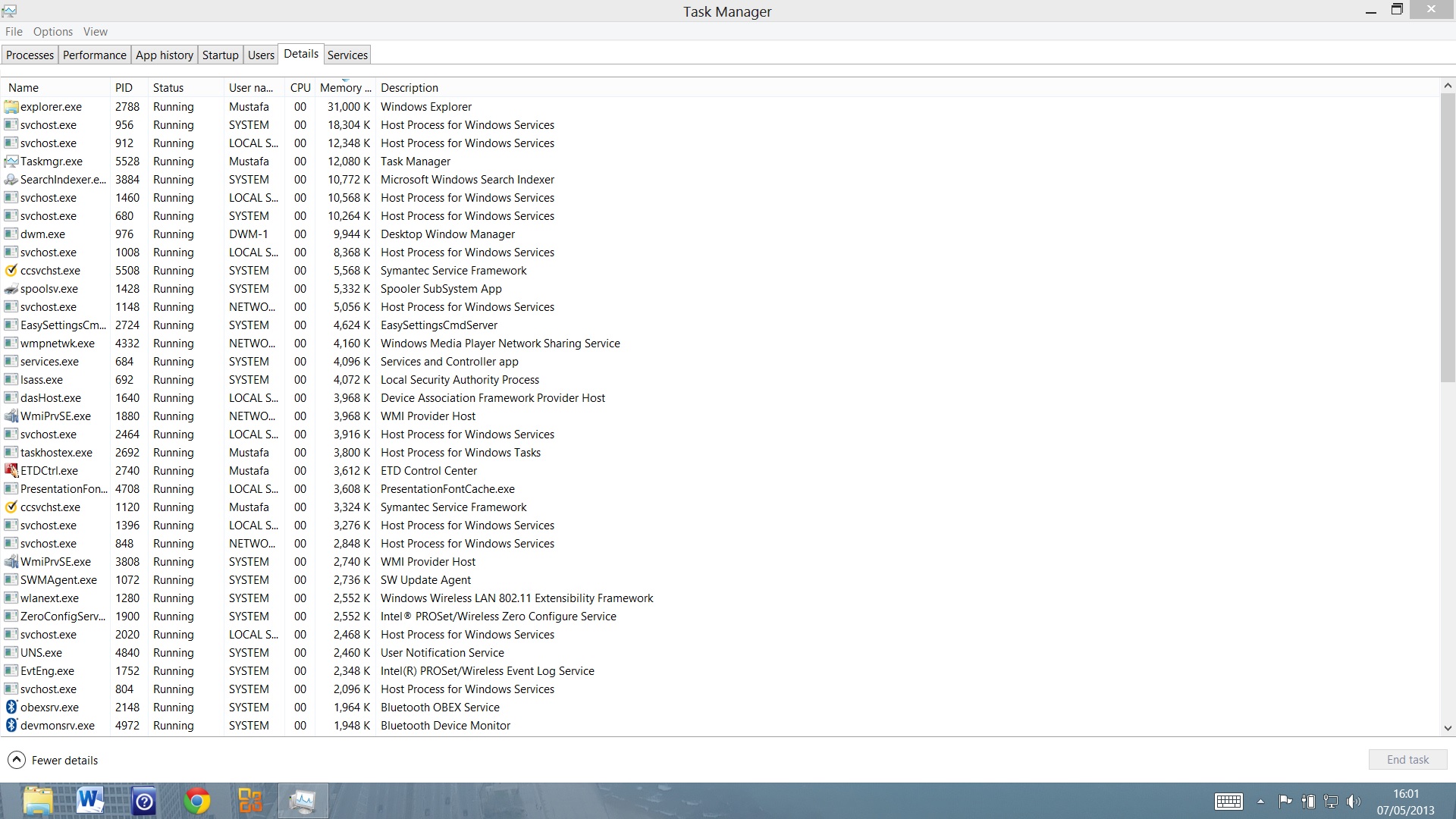This screenshot has width=1456, height=819.
Task: Open the volume speaker tray icon
Action: pos(1354,801)
